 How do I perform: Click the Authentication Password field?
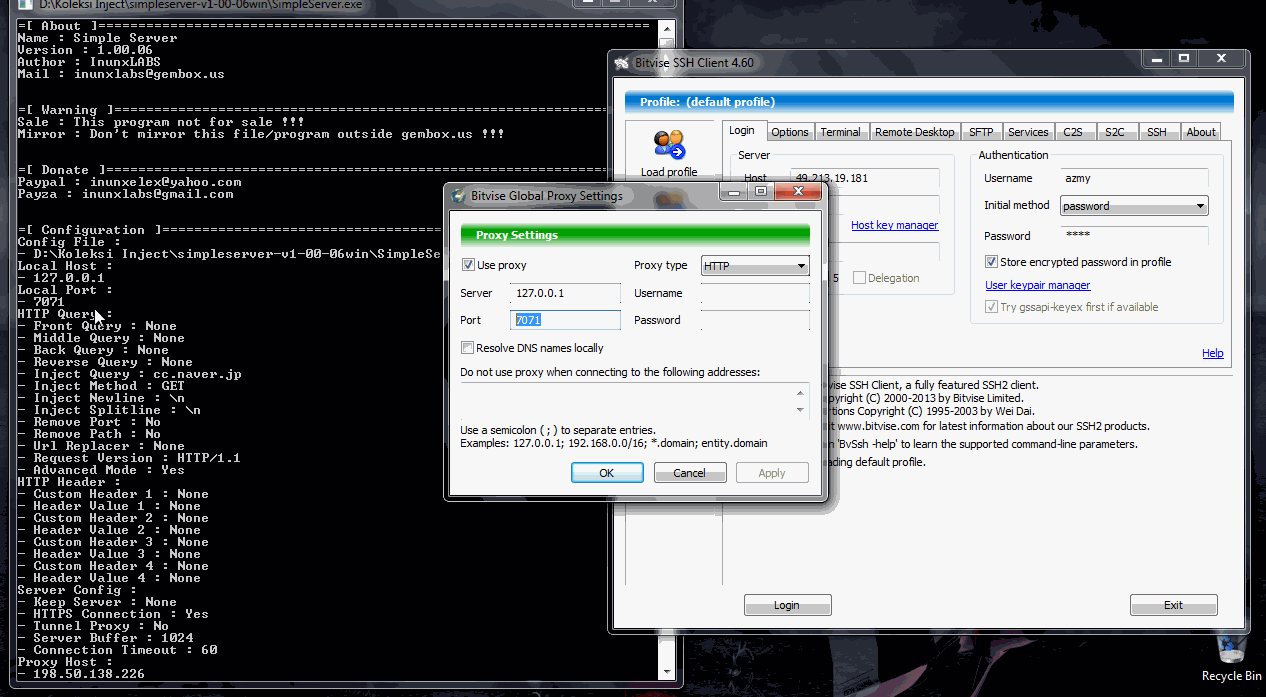point(1134,235)
